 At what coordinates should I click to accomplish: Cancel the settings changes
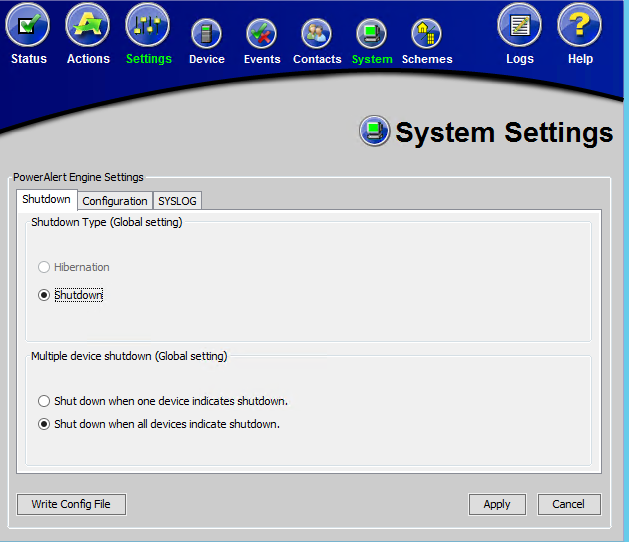point(569,504)
